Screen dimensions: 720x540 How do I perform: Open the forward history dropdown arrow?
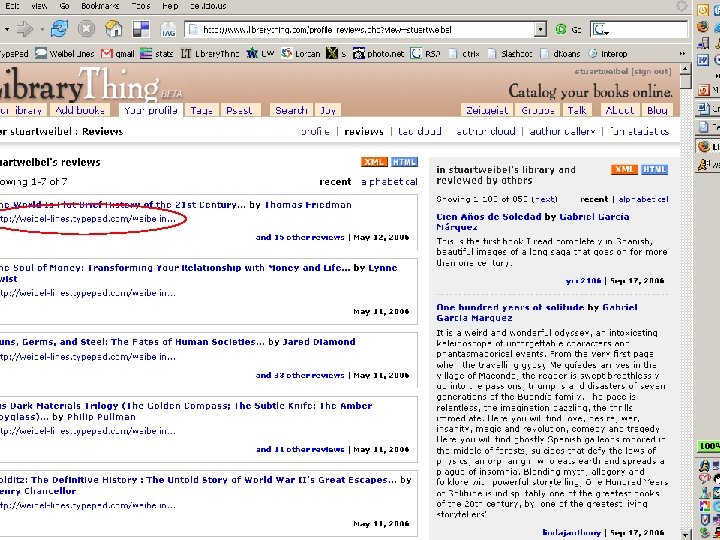point(42,30)
